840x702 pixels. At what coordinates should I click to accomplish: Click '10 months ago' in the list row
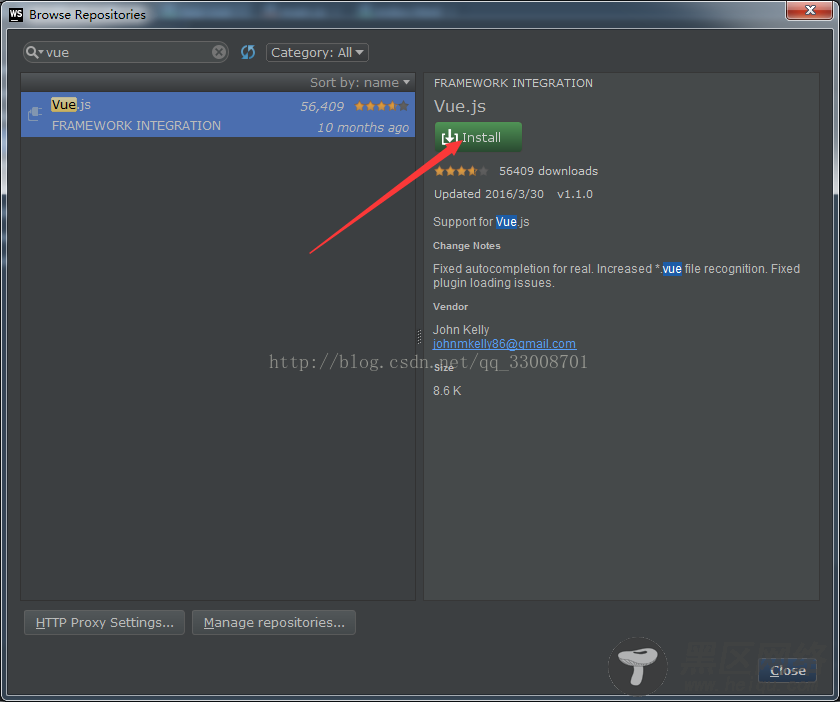click(x=363, y=128)
